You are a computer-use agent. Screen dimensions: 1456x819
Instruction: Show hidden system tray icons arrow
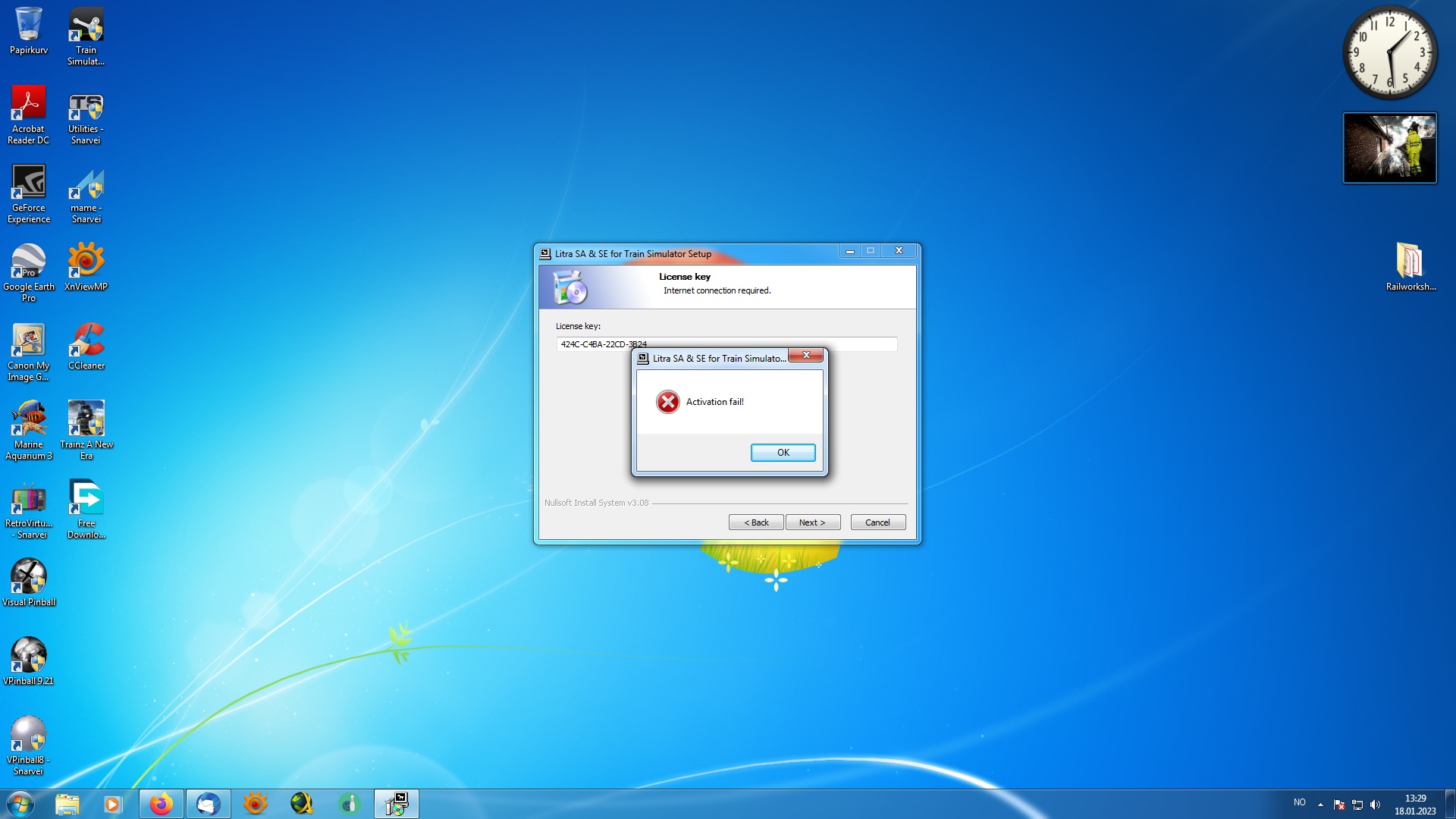click(x=1320, y=805)
